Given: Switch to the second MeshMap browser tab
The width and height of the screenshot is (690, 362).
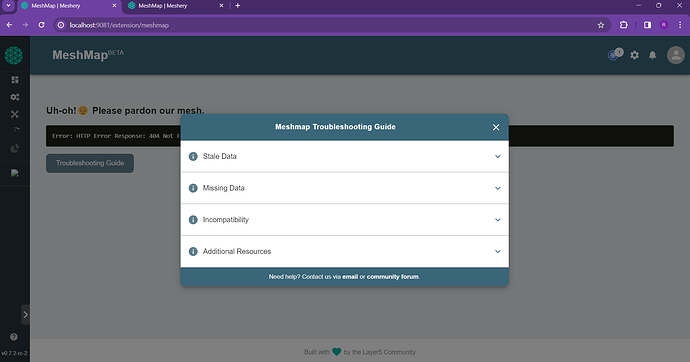Looking at the screenshot, I should coord(176,6).
